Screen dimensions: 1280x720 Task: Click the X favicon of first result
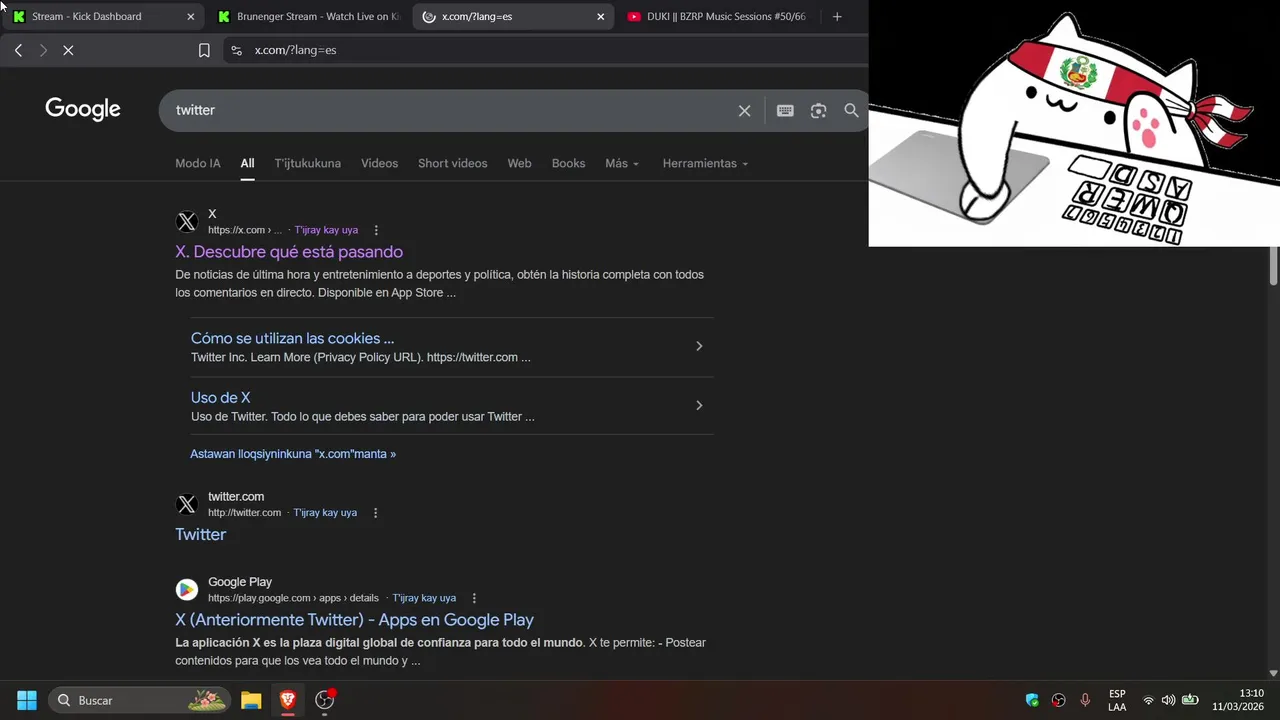click(x=187, y=222)
